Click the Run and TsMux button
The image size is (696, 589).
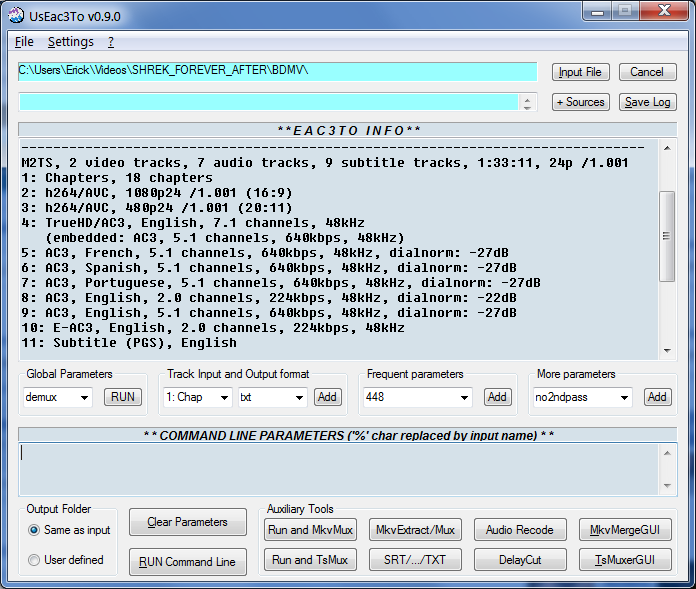coord(310,560)
